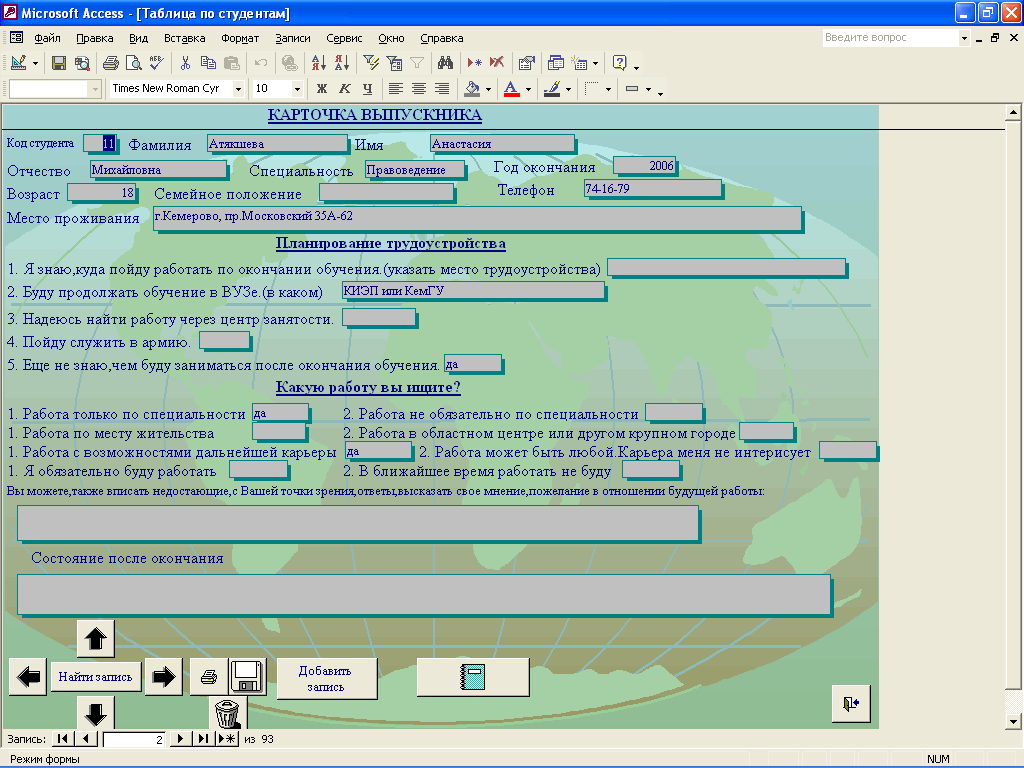Open the Файл menu
Screen dimensions: 1024x768
tap(47, 39)
